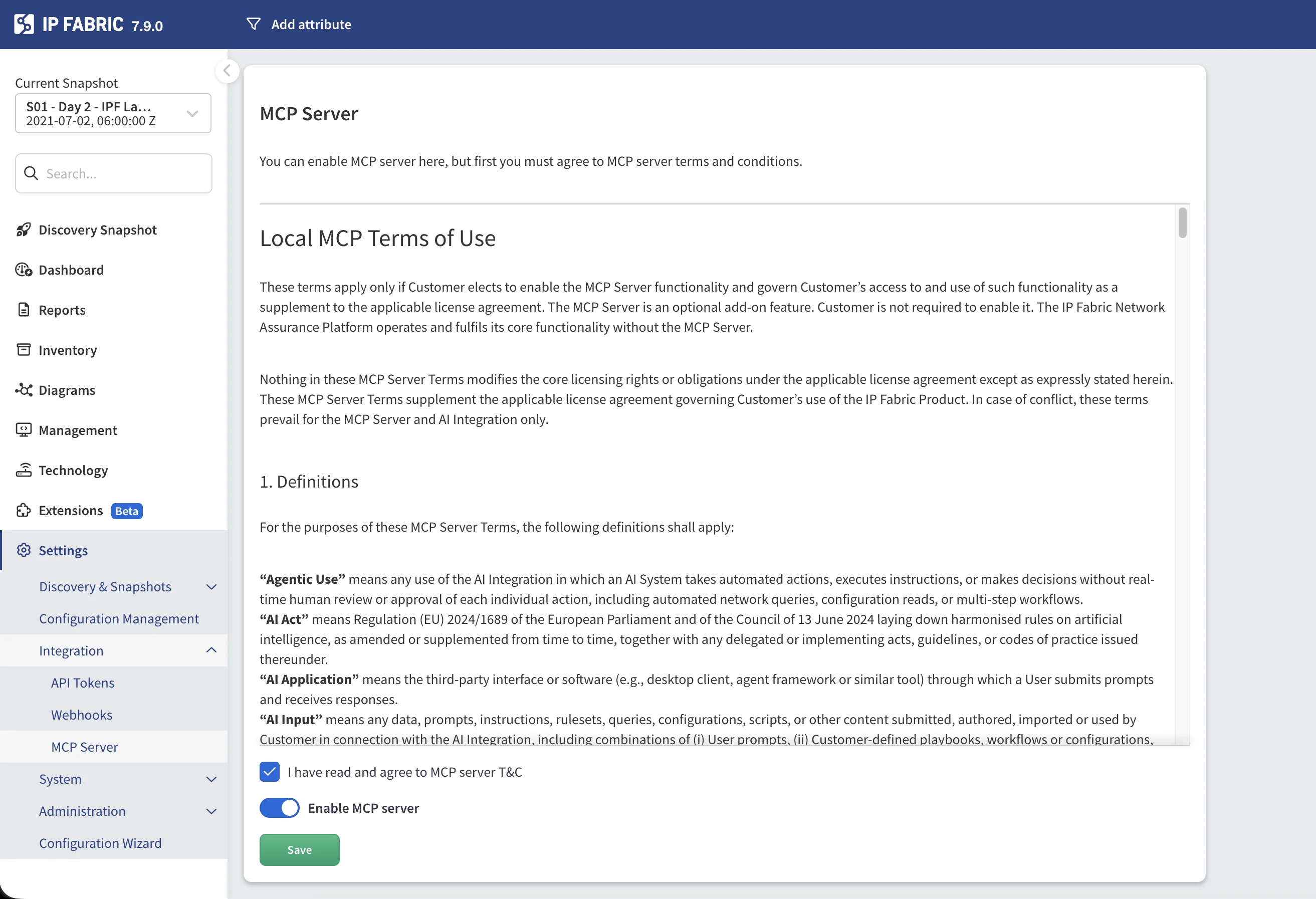Click the Inventory box icon

(x=23, y=350)
